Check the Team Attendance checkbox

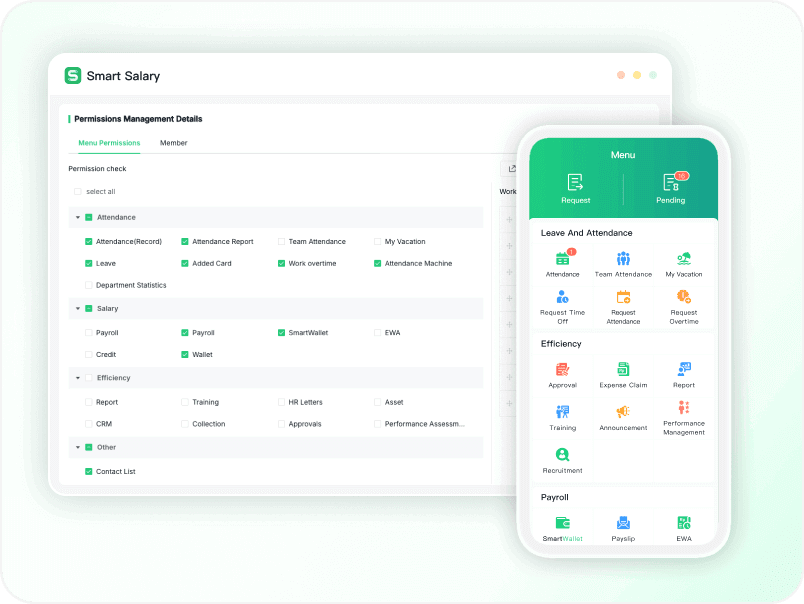click(x=281, y=241)
